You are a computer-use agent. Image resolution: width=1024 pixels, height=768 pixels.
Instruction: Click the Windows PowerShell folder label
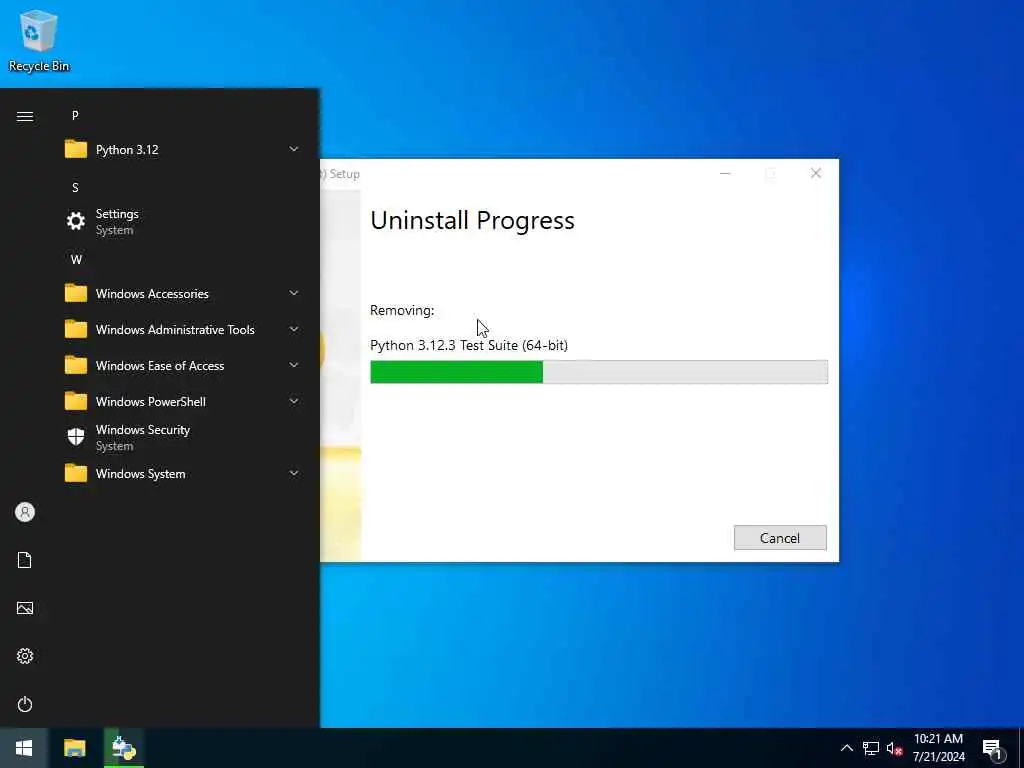(x=150, y=402)
